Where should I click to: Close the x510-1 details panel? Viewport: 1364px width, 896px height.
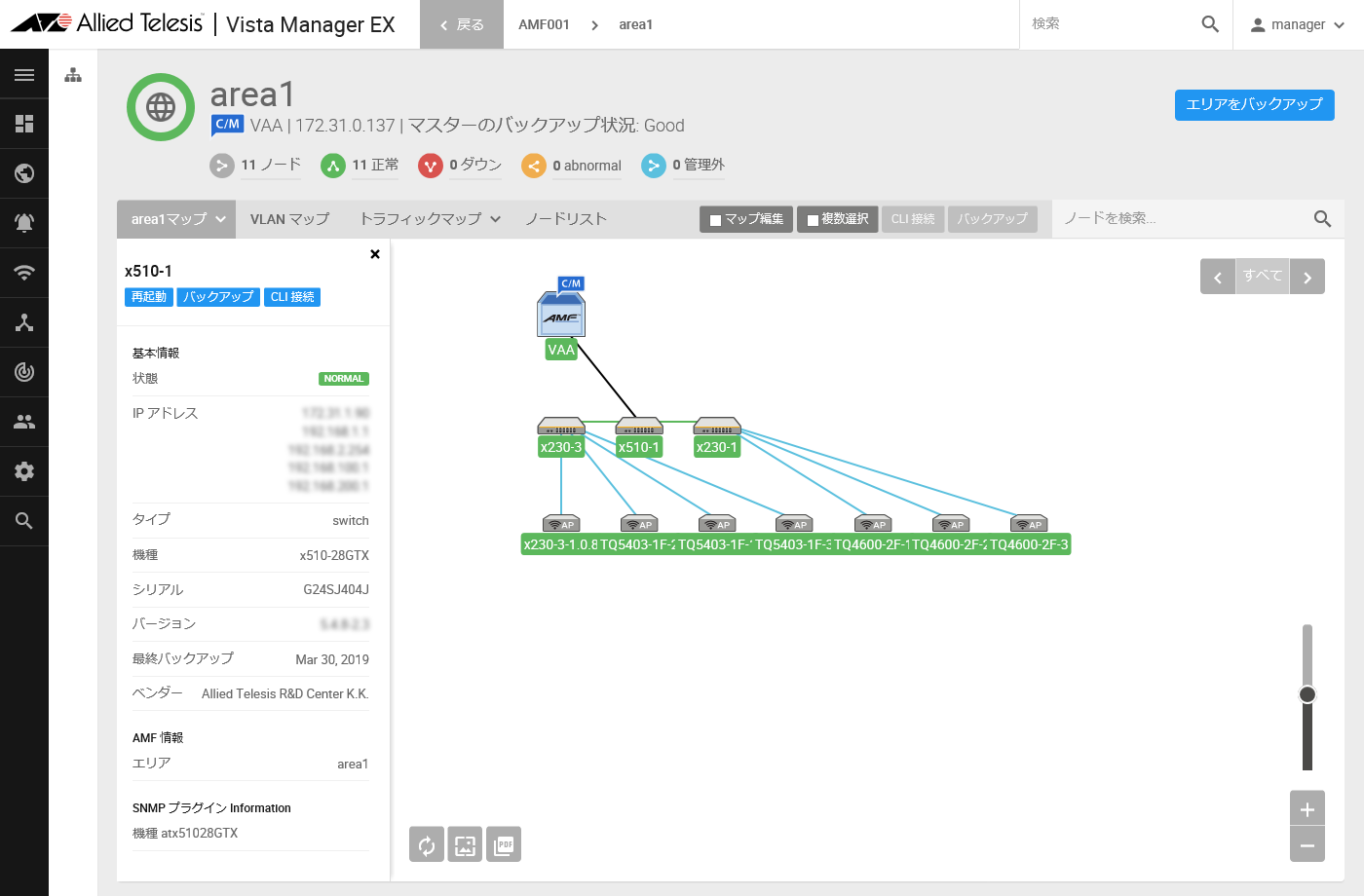click(x=375, y=254)
